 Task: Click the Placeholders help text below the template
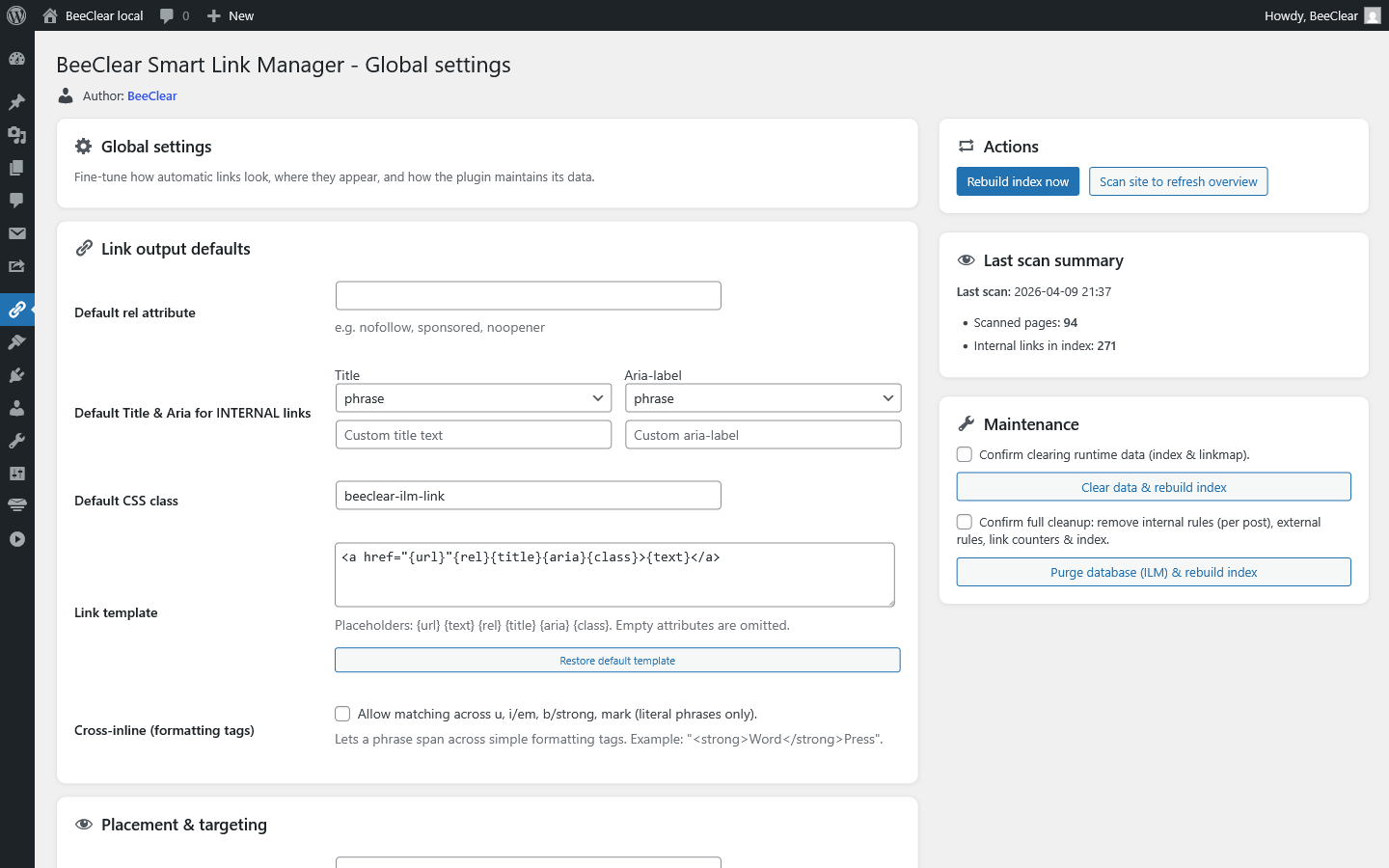tap(562, 626)
